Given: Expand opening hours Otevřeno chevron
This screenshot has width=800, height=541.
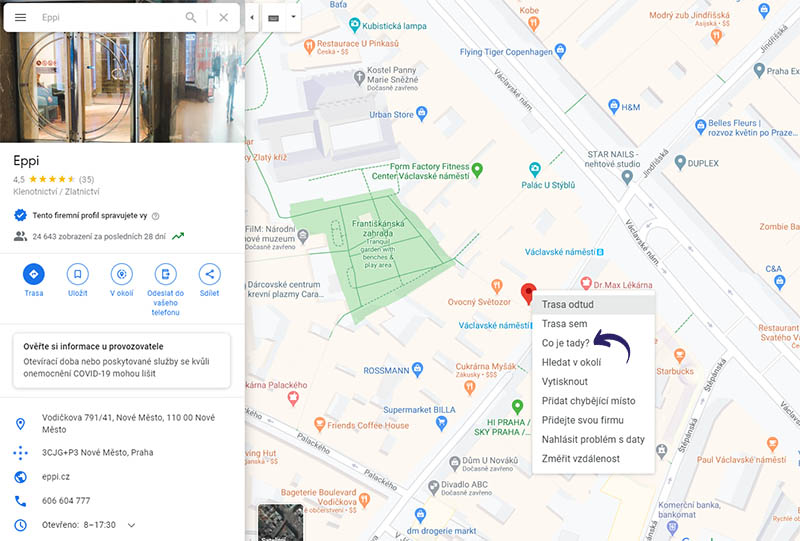Looking at the screenshot, I should (131, 525).
